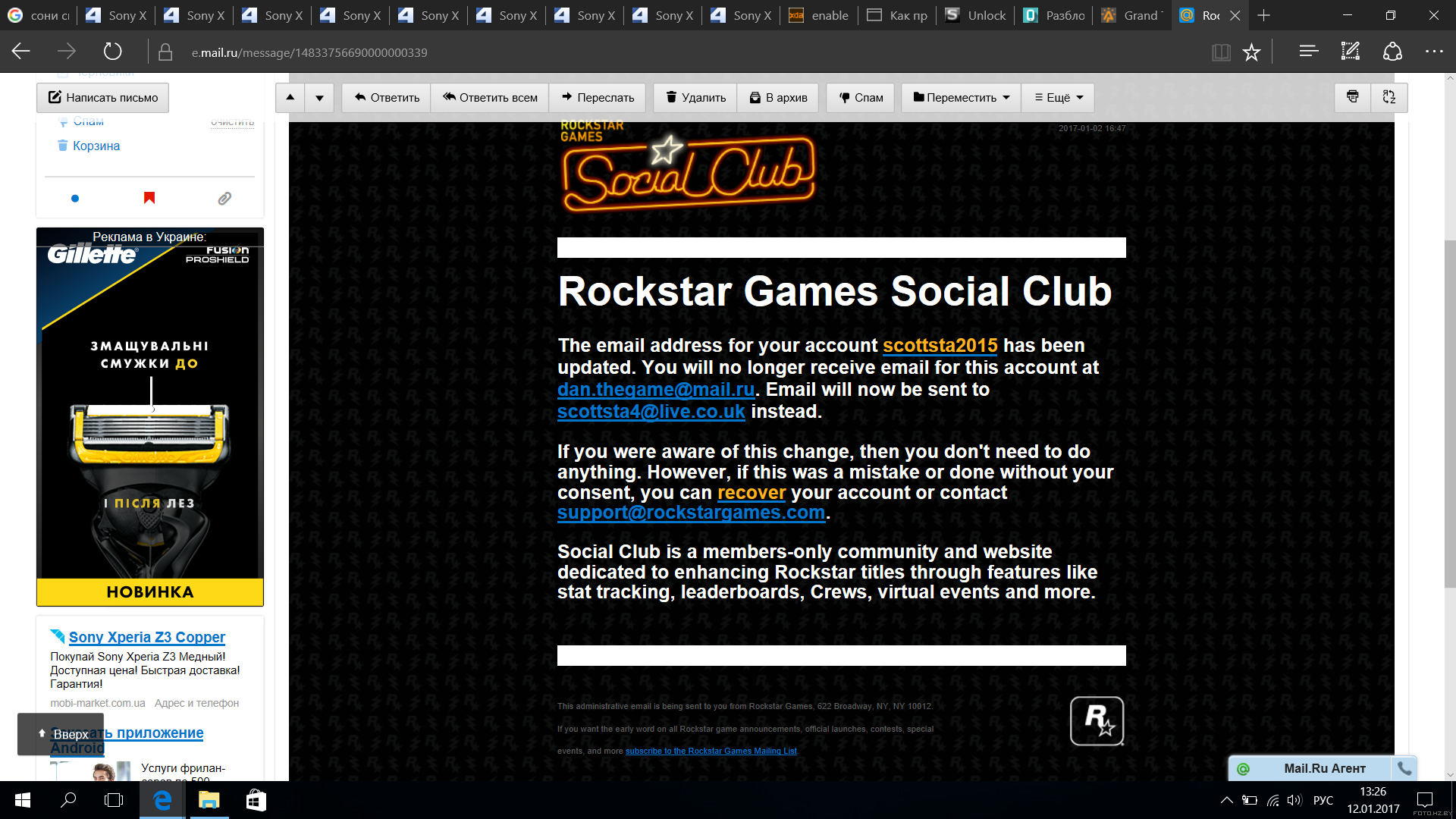This screenshot has width=1456, height=819.
Task: Filter attachments with paperclip icon
Action: [x=224, y=199]
